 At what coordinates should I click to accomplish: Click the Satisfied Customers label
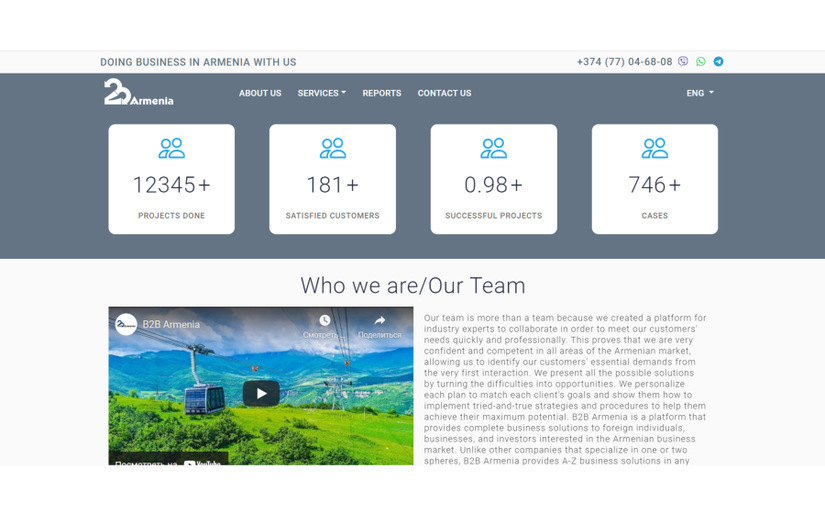tap(333, 216)
